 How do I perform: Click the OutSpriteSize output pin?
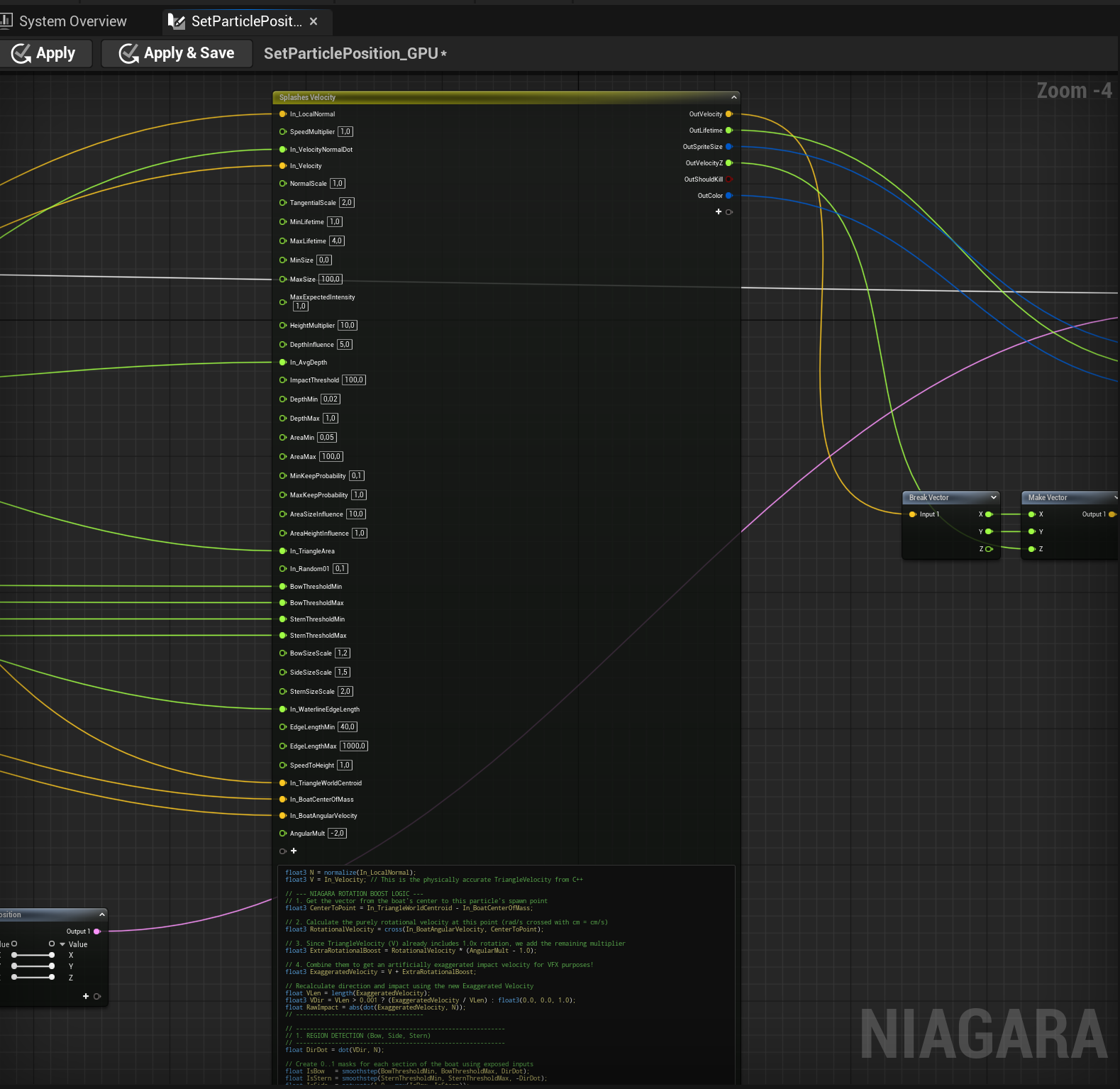[729, 147]
